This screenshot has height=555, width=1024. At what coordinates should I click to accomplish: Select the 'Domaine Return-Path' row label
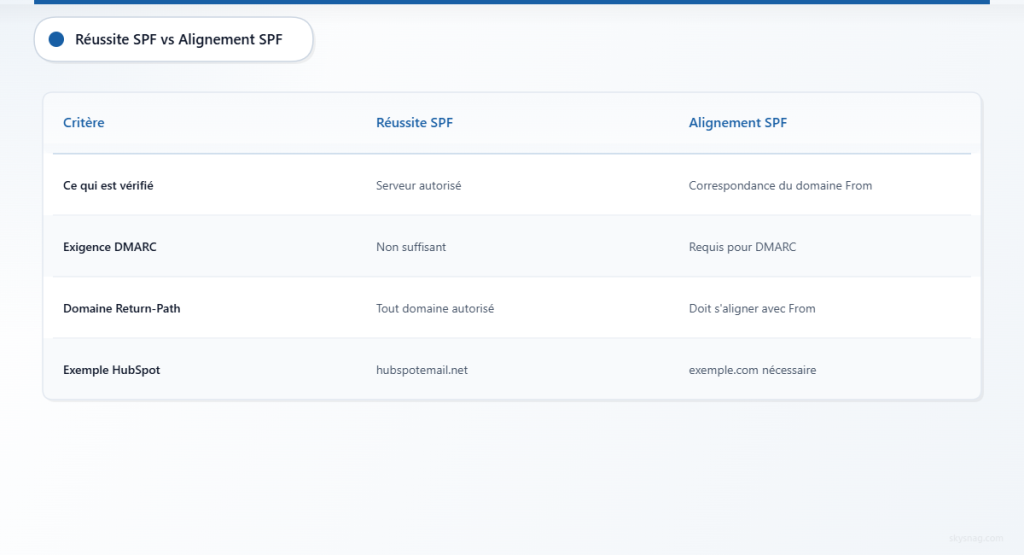pyautogui.click(x=121, y=308)
